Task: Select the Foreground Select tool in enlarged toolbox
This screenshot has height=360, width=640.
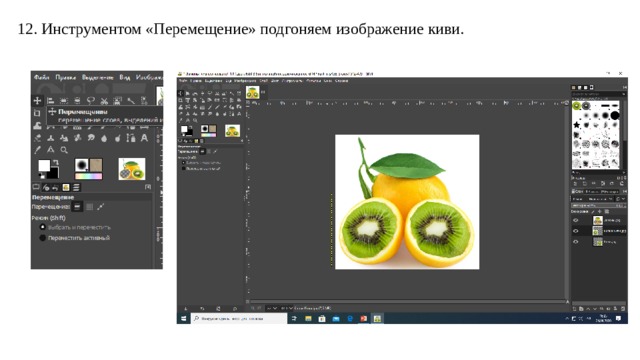Action: tap(118, 100)
